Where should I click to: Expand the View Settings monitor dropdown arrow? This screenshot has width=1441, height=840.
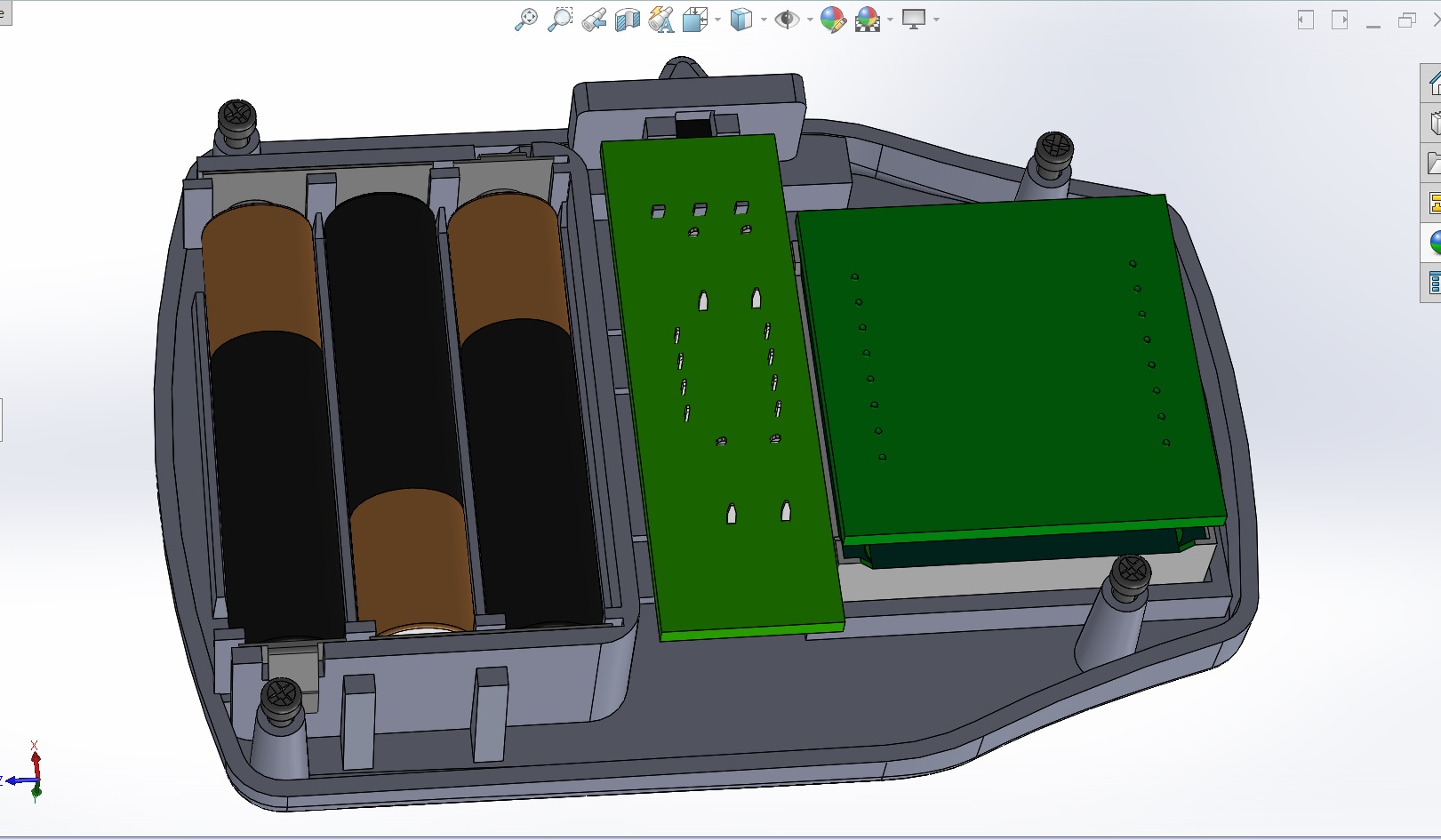pyautogui.click(x=936, y=20)
